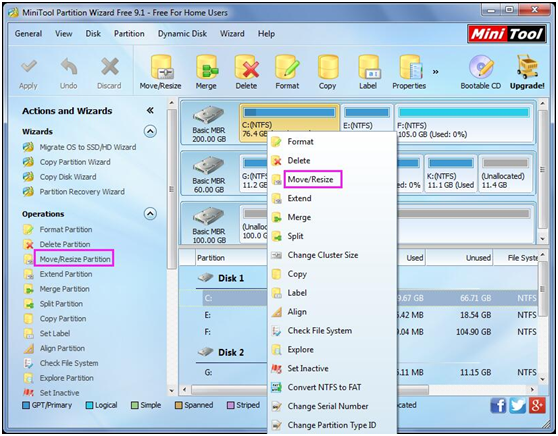Open the Google Plus icon

point(537,405)
